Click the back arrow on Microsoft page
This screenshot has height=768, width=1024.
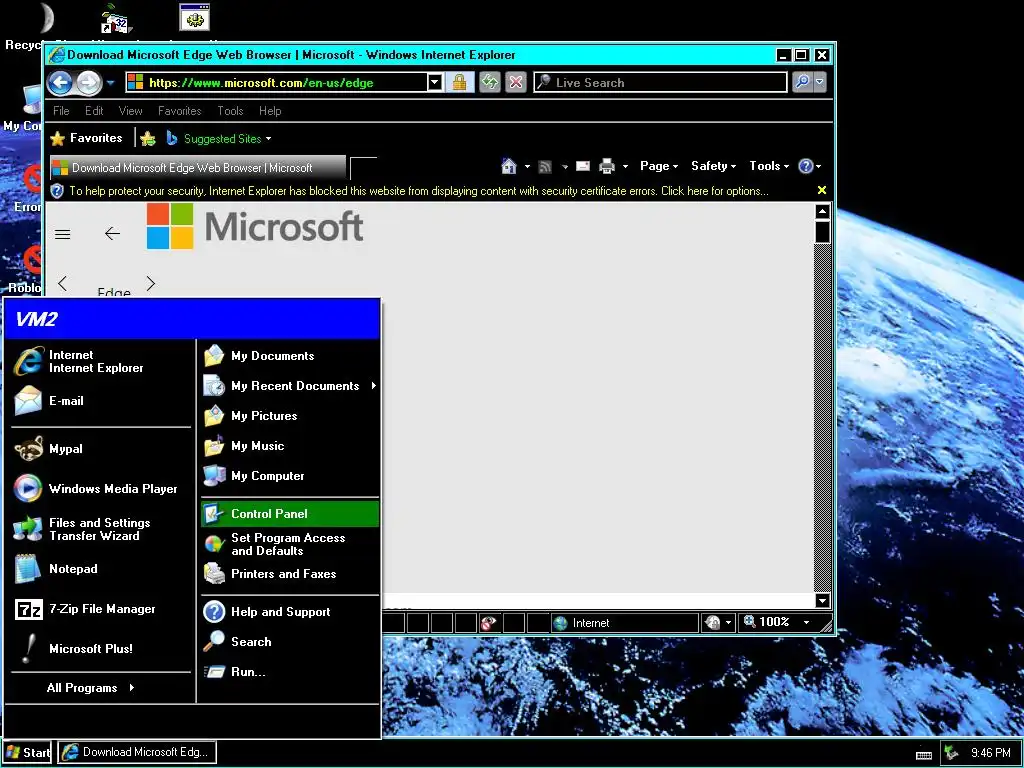[x=112, y=233]
